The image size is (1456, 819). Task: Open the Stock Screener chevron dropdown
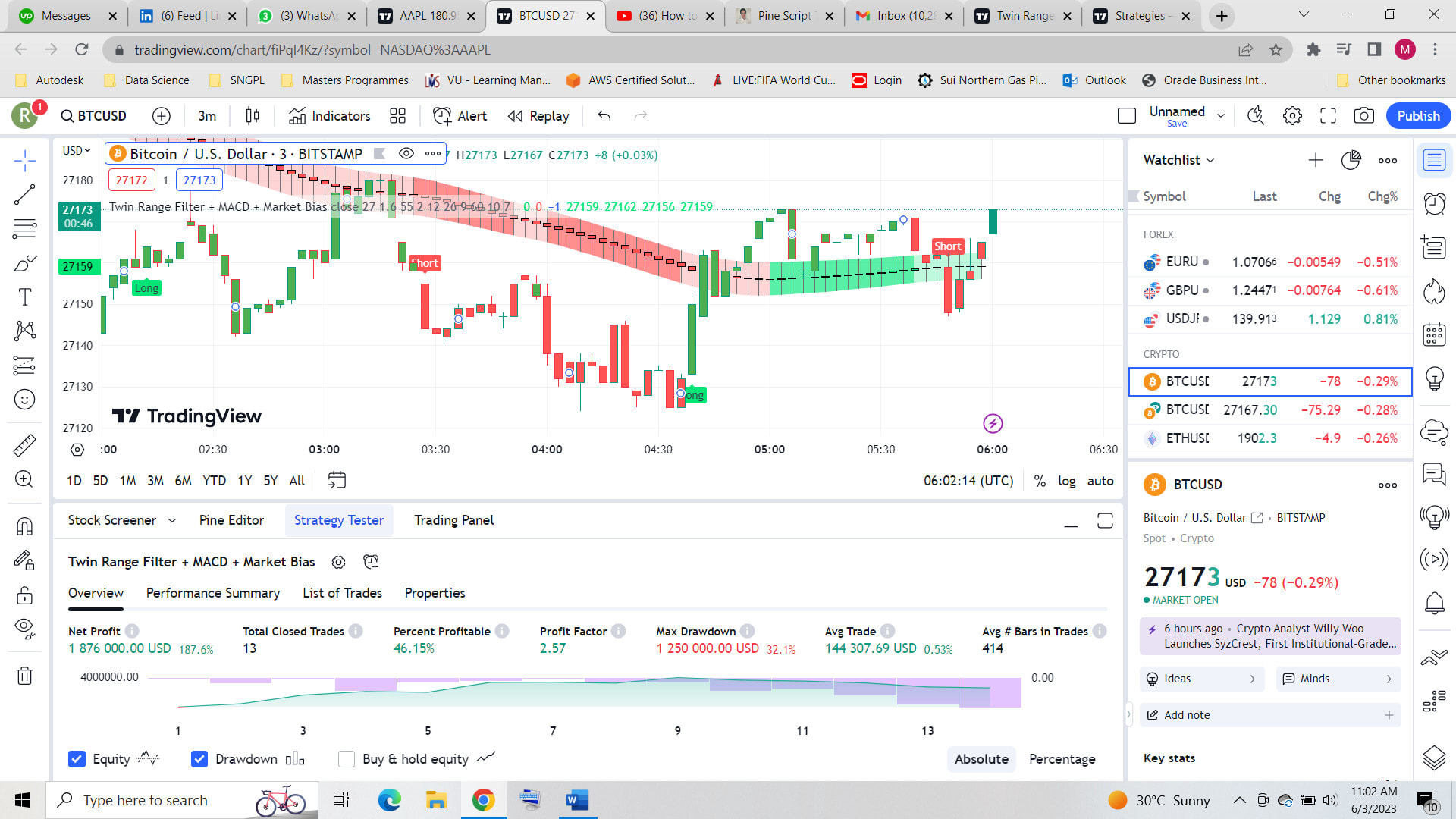[x=173, y=520]
